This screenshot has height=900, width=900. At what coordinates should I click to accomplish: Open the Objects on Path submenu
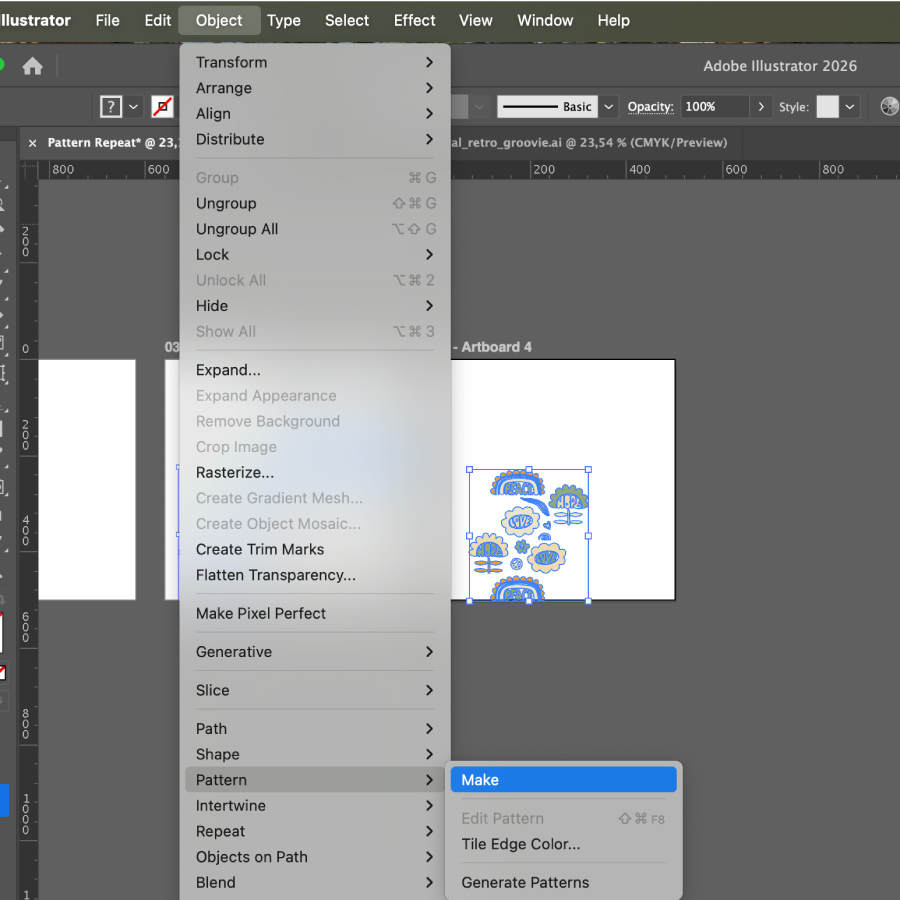(315, 857)
